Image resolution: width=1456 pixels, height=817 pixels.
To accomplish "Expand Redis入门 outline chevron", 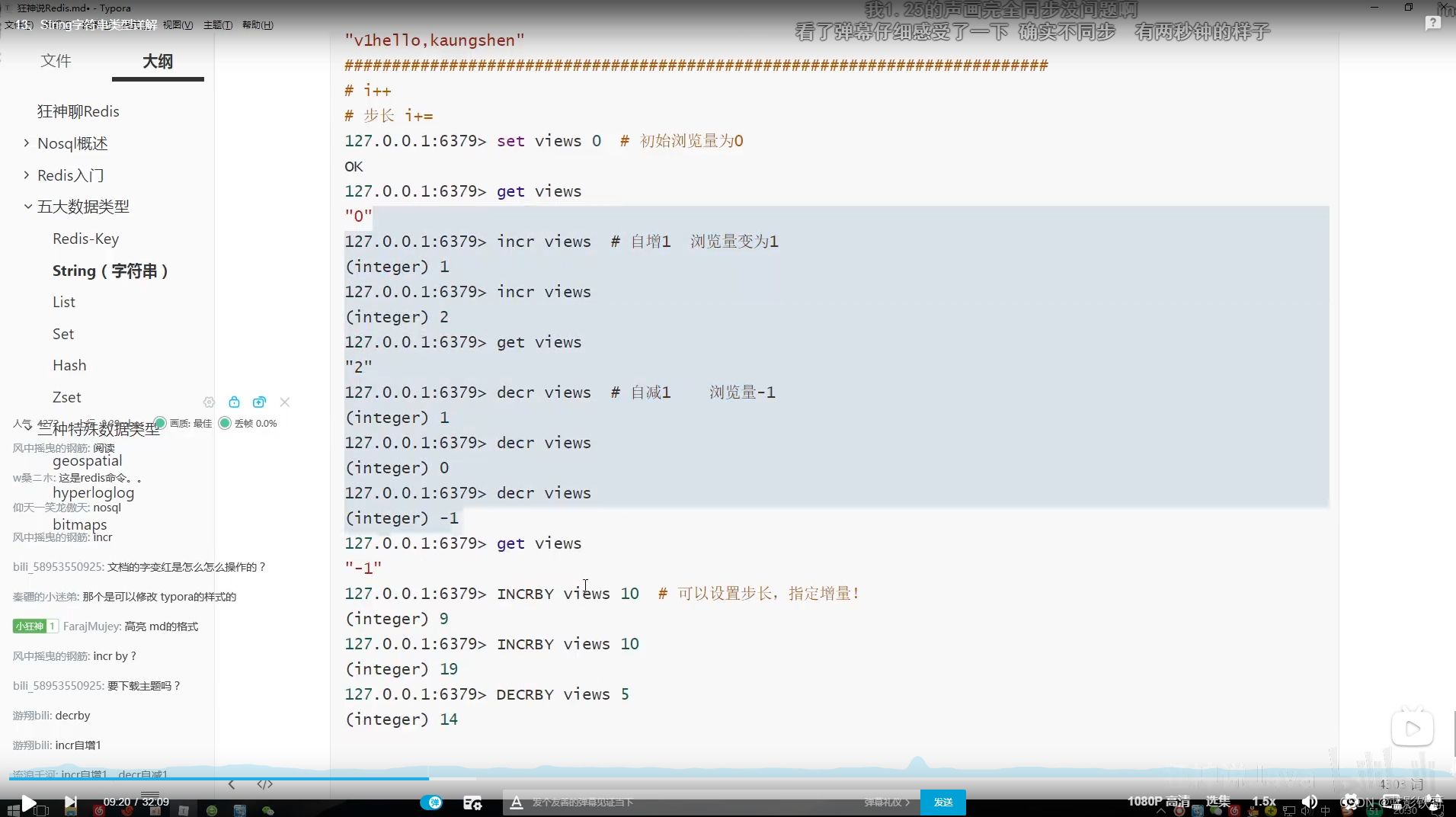I will click(27, 175).
